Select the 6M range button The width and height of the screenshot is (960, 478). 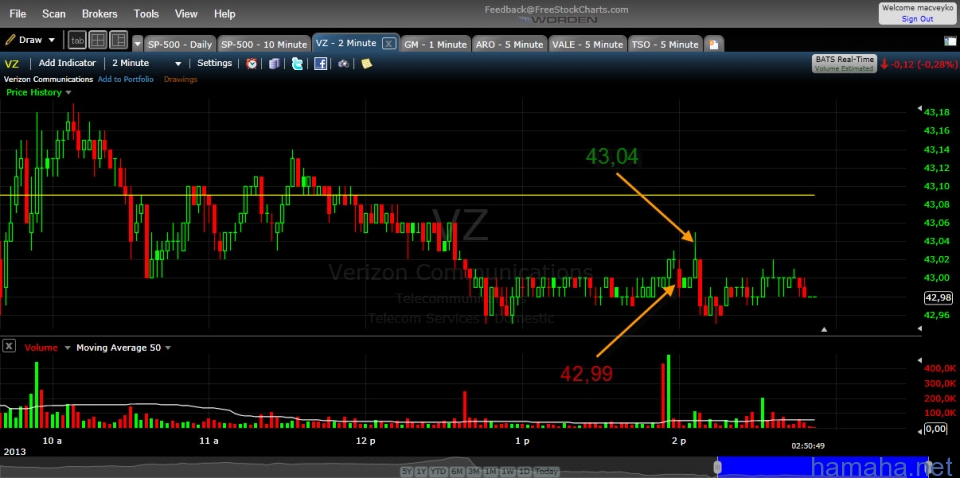[x=457, y=471]
